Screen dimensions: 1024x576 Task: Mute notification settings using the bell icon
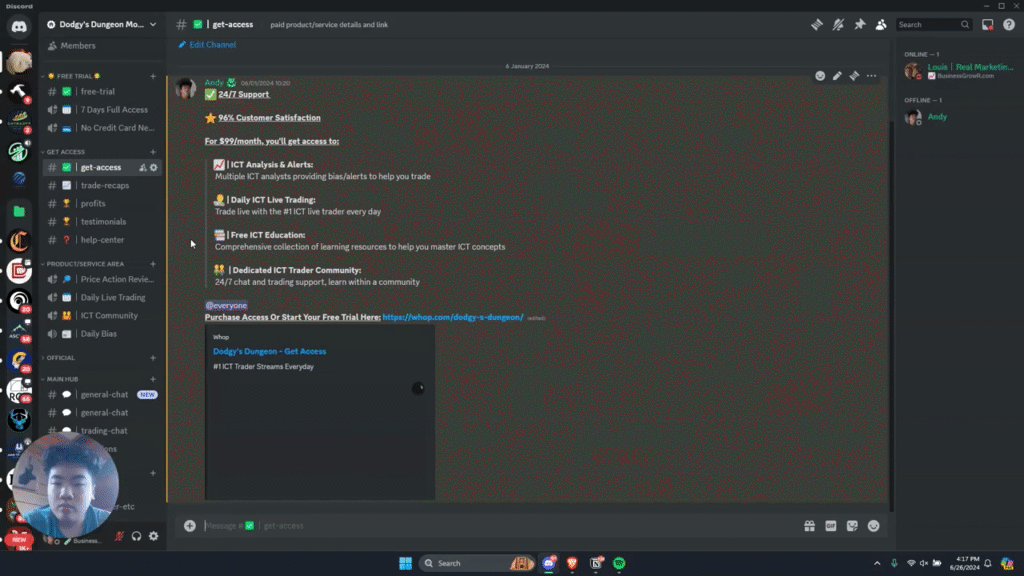[x=838, y=24]
